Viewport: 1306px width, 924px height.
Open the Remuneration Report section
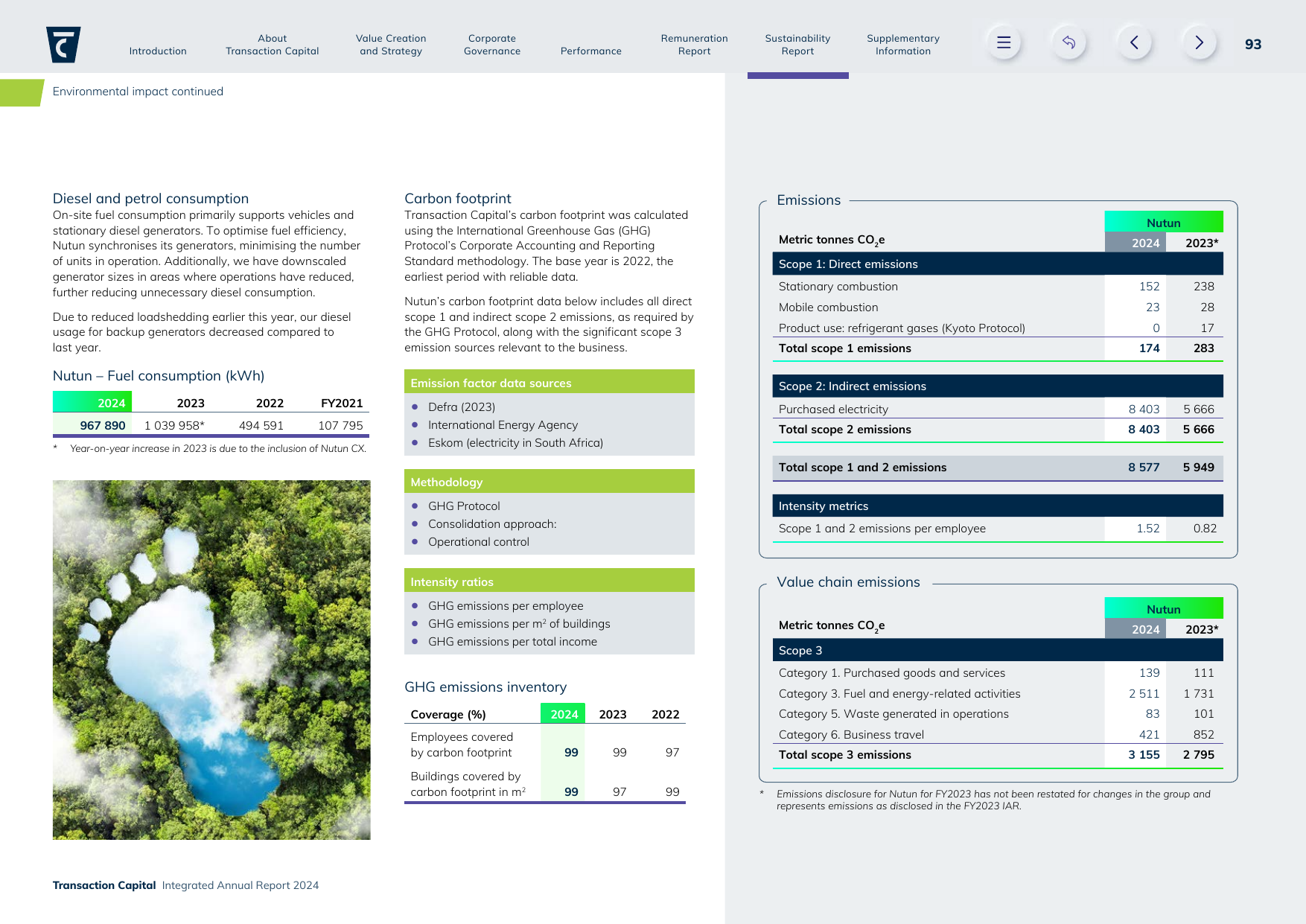tap(695, 45)
